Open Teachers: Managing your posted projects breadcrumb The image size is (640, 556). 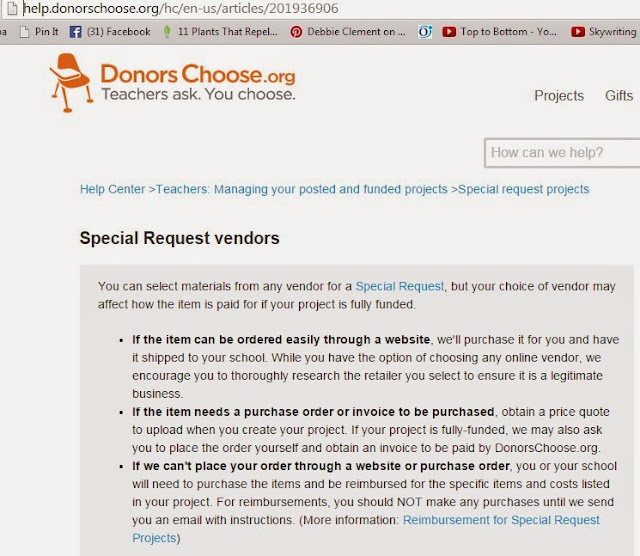coord(302,189)
